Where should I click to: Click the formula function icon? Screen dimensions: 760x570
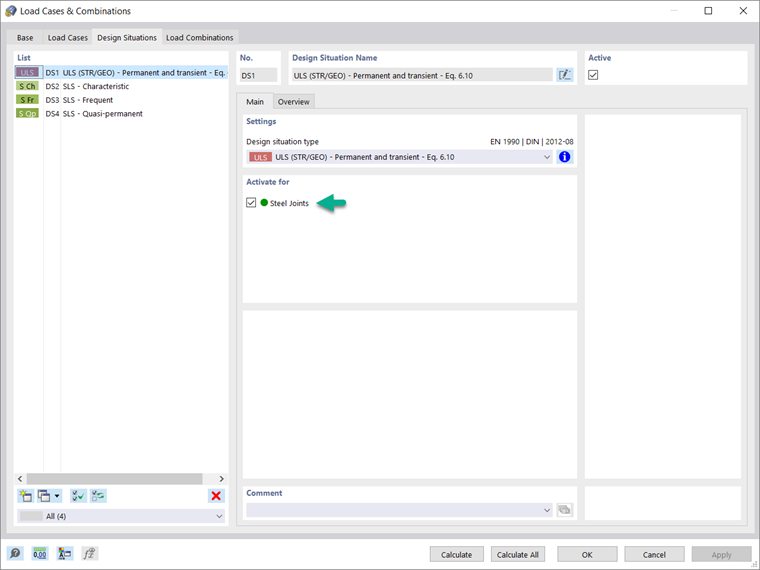pyautogui.click(x=90, y=553)
